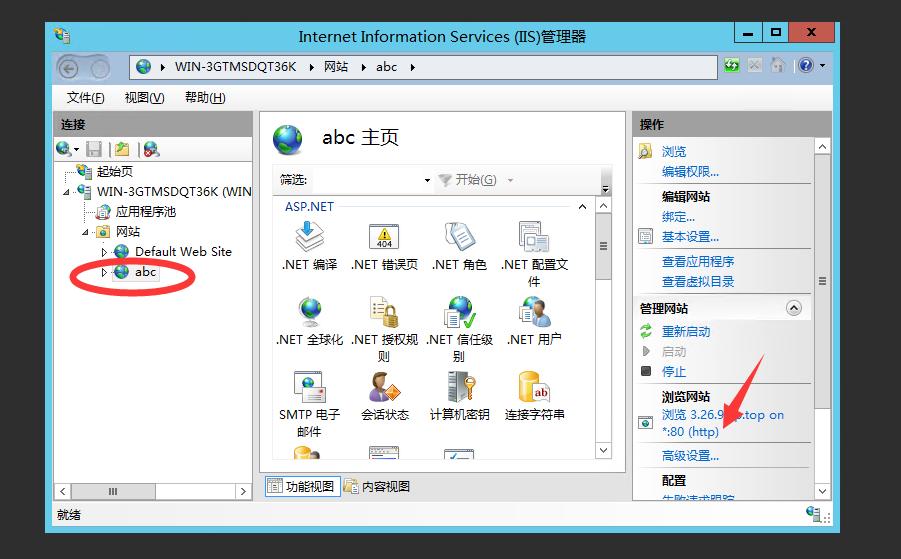This screenshot has height=559, width=901.
Task: Click the 停止 website action
Action: tap(674, 372)
